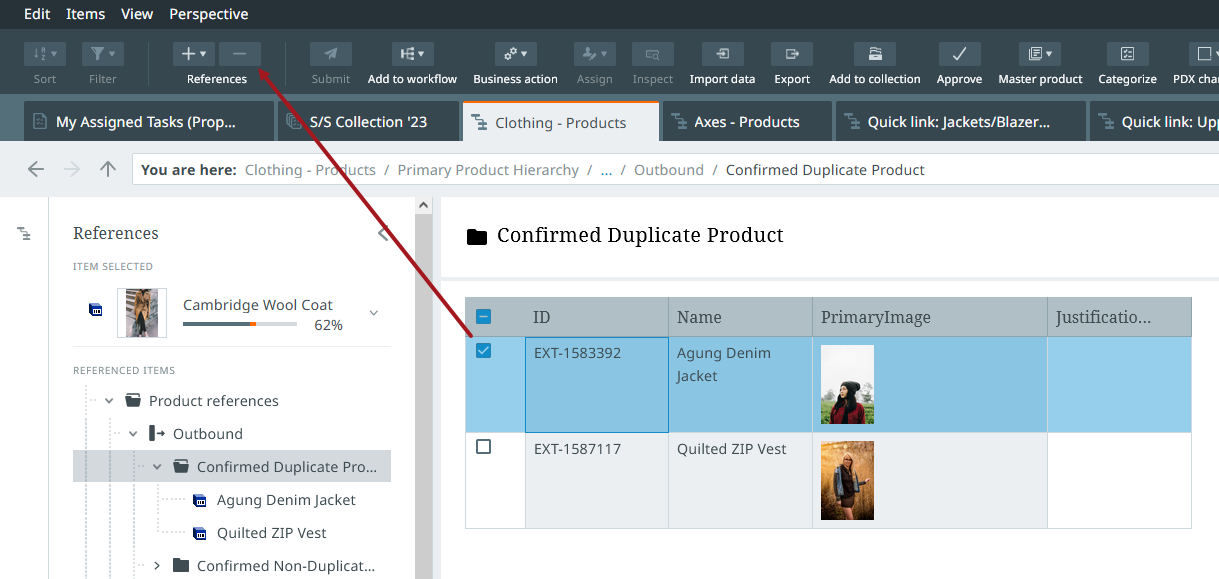Navigate up one level with up arrow
The width and height of the screenshot is (1219, 579).
coord(108,170)
